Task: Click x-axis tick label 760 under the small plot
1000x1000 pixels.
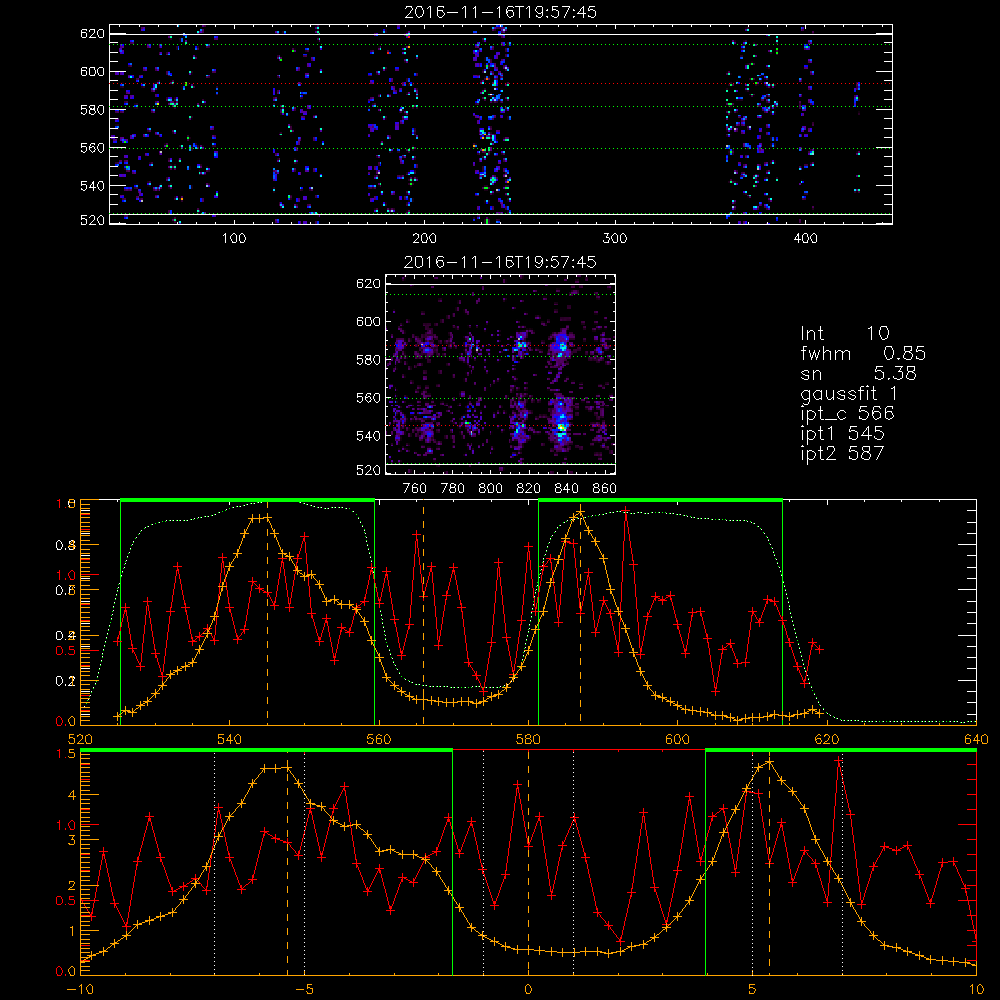Action: pos(415,489)
